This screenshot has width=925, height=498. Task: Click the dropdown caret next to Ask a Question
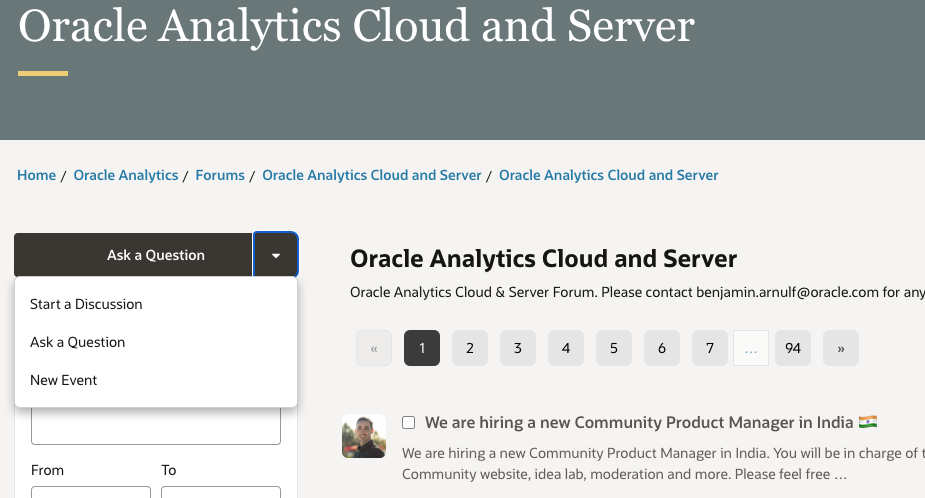pos(275,255)
